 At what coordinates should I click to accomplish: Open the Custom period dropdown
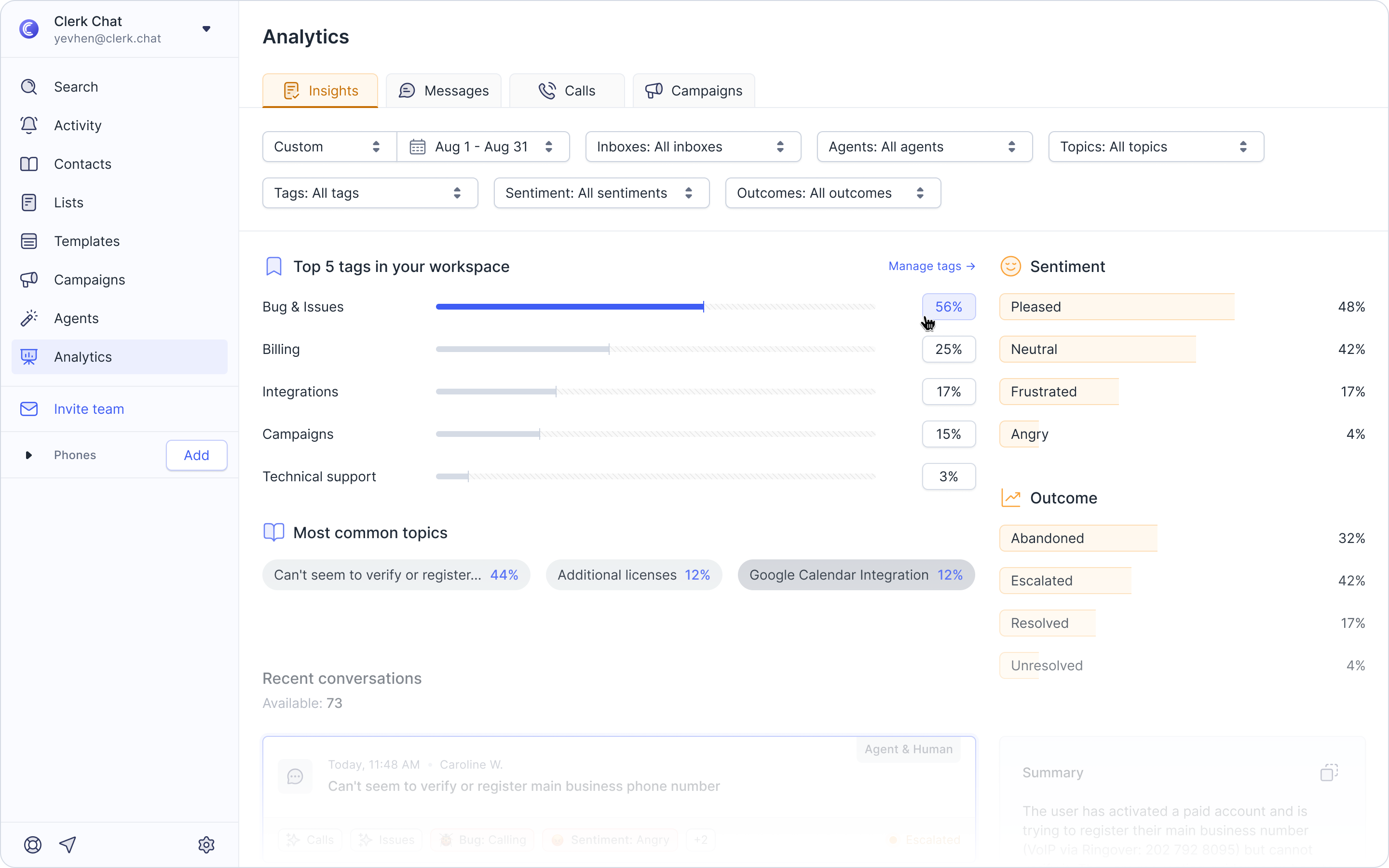click(x=329, y=147)
